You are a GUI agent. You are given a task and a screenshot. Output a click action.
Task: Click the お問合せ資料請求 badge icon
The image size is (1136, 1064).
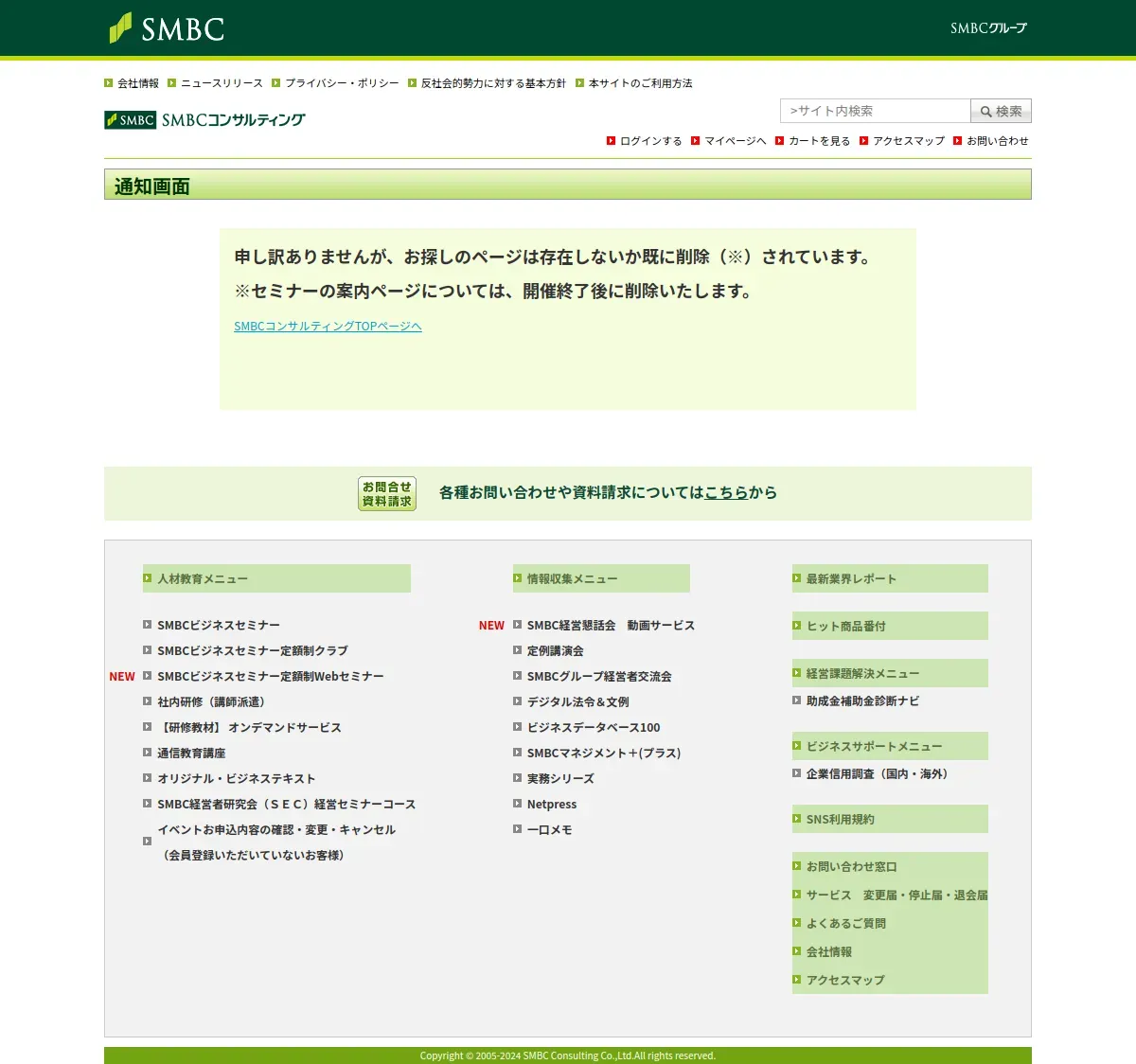(387, 494)
